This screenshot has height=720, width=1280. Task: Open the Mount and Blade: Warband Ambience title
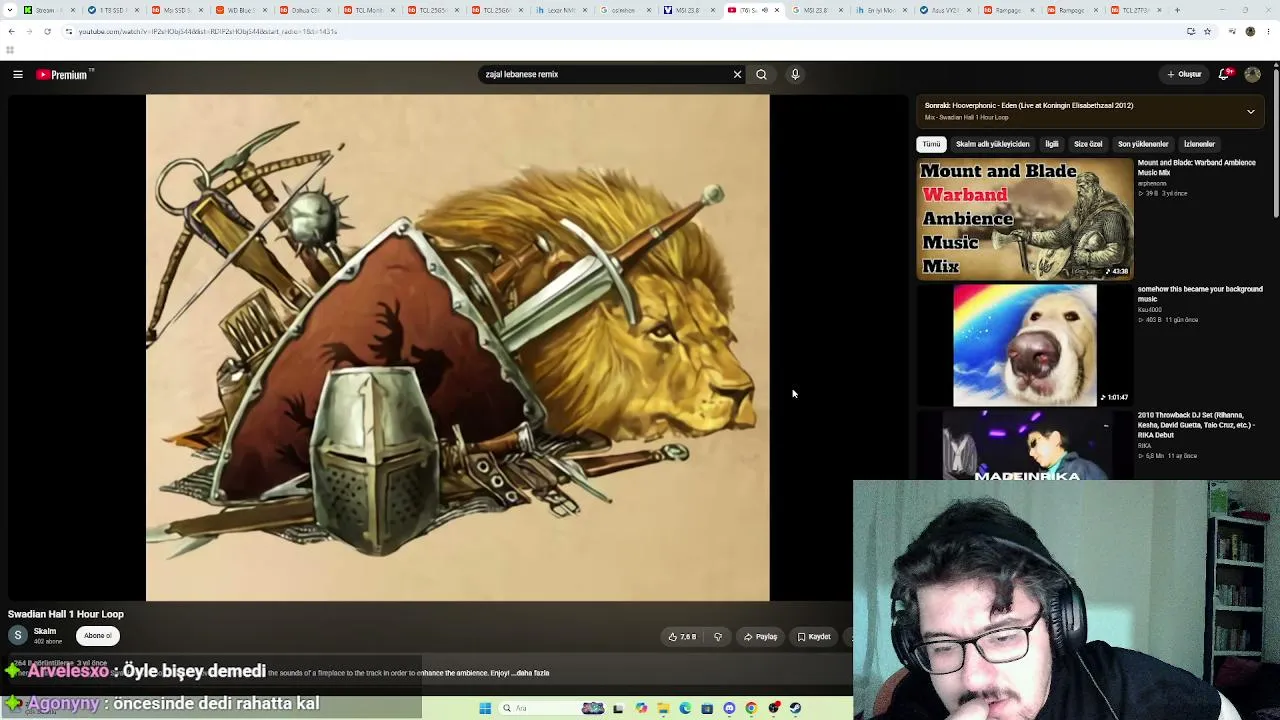(x=1196, y=167)
